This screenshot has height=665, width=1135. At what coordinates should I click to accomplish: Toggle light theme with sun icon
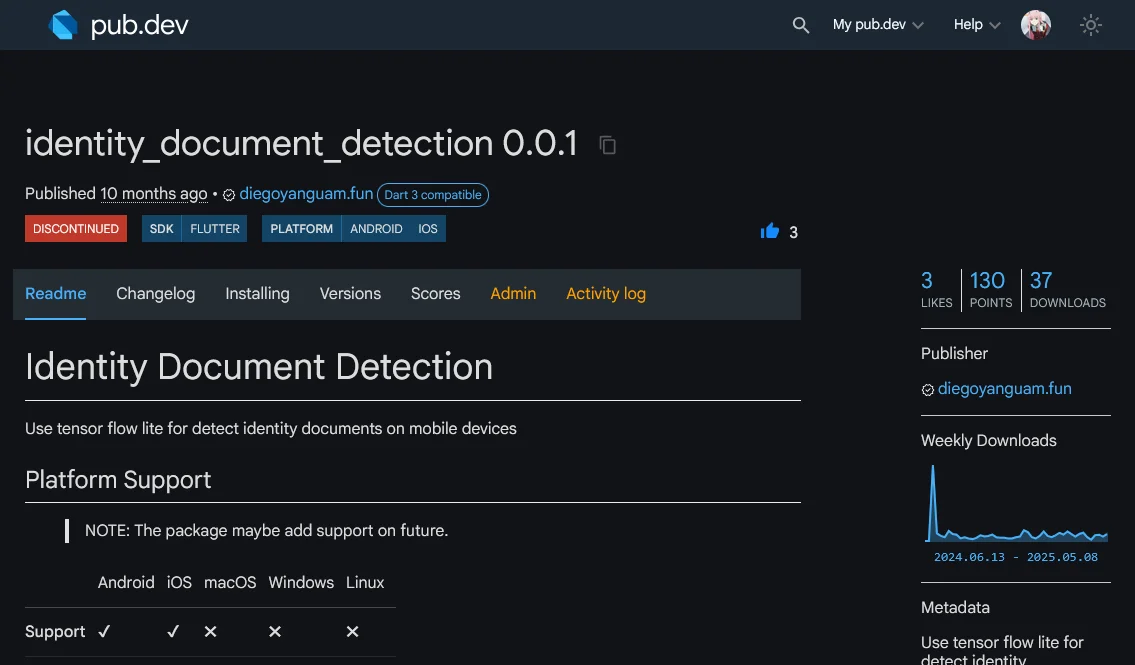[1090, 25]
